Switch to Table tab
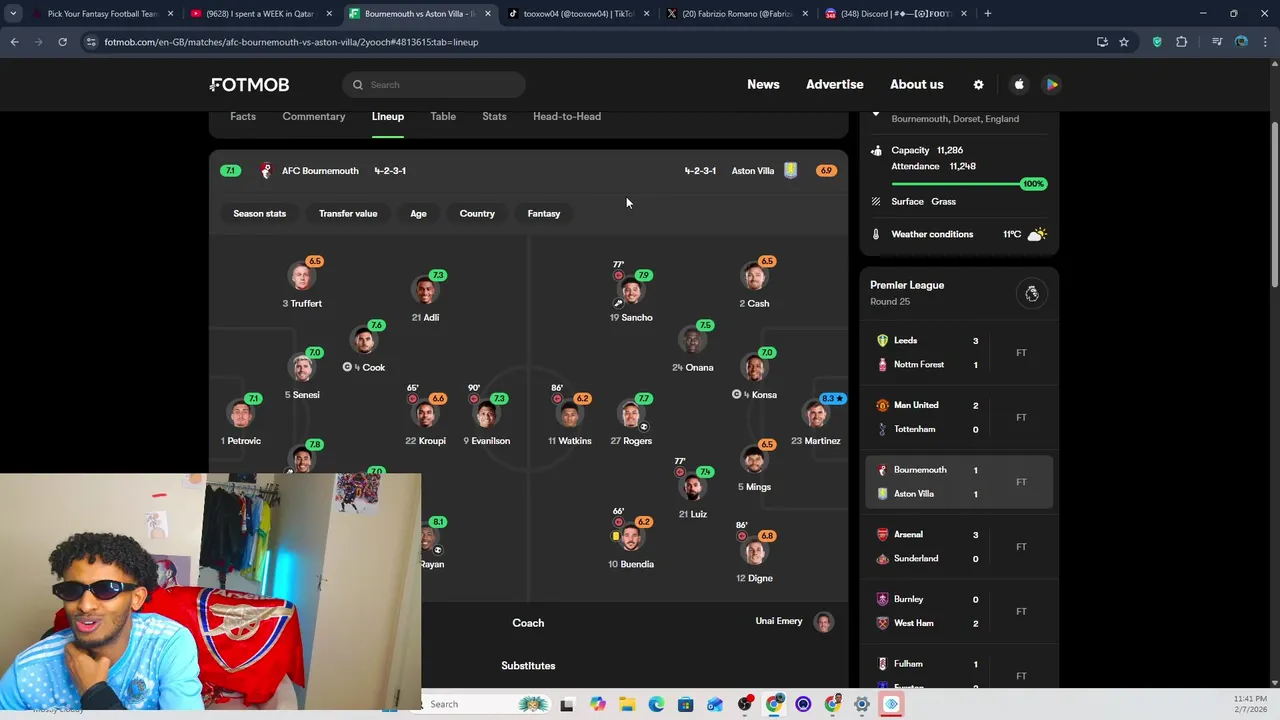 (443, 116)
